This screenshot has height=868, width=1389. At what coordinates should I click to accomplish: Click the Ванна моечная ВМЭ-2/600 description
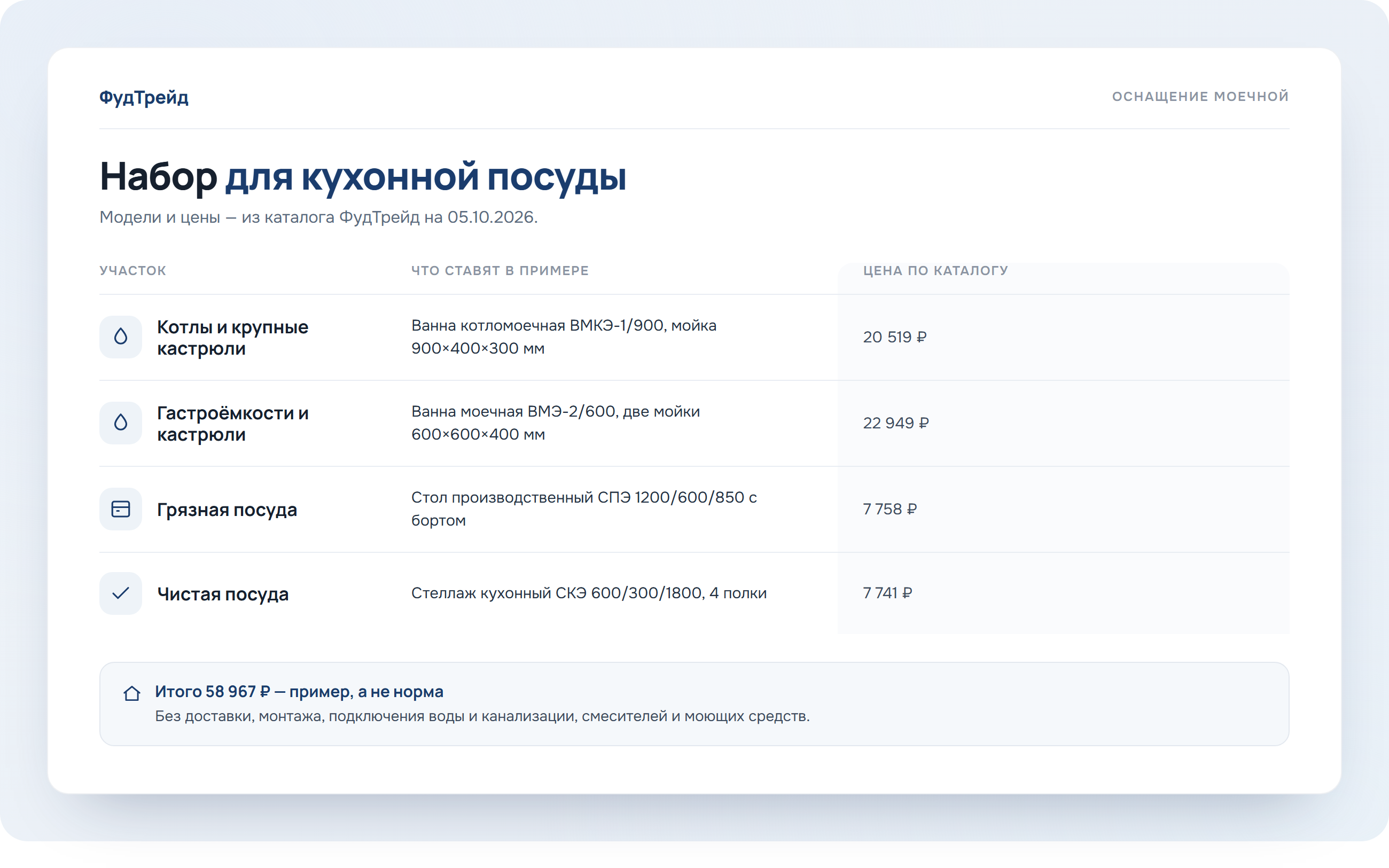556,423
